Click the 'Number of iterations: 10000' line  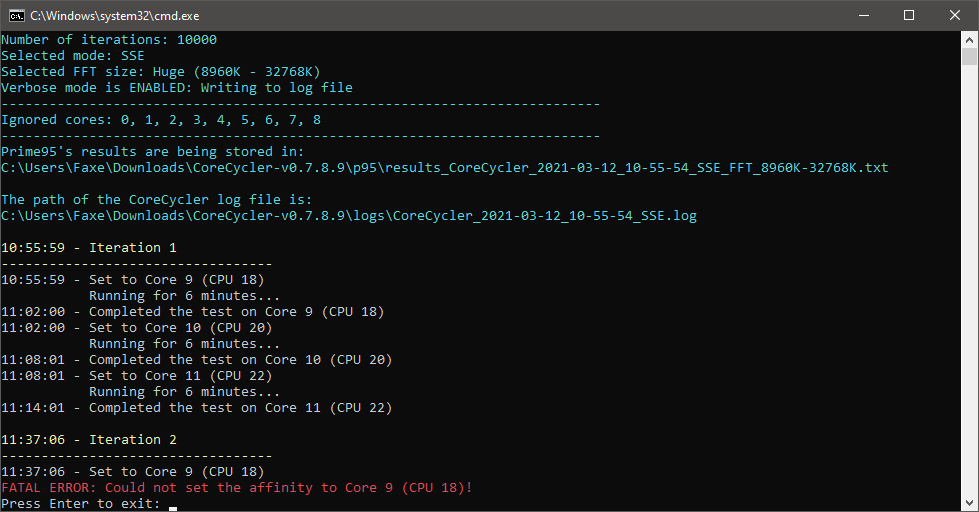click(x=109, y=40)
